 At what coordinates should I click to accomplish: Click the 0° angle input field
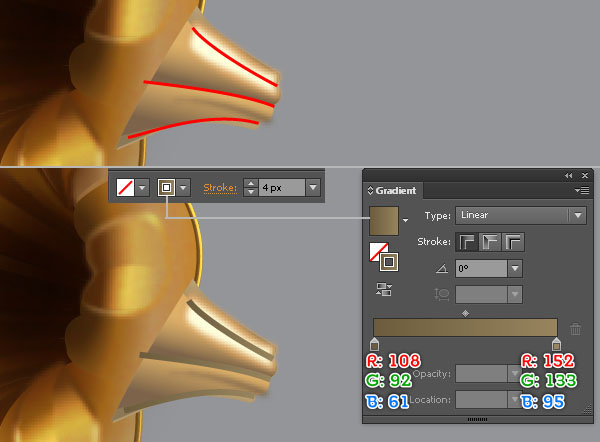click(x=481, y=269)
